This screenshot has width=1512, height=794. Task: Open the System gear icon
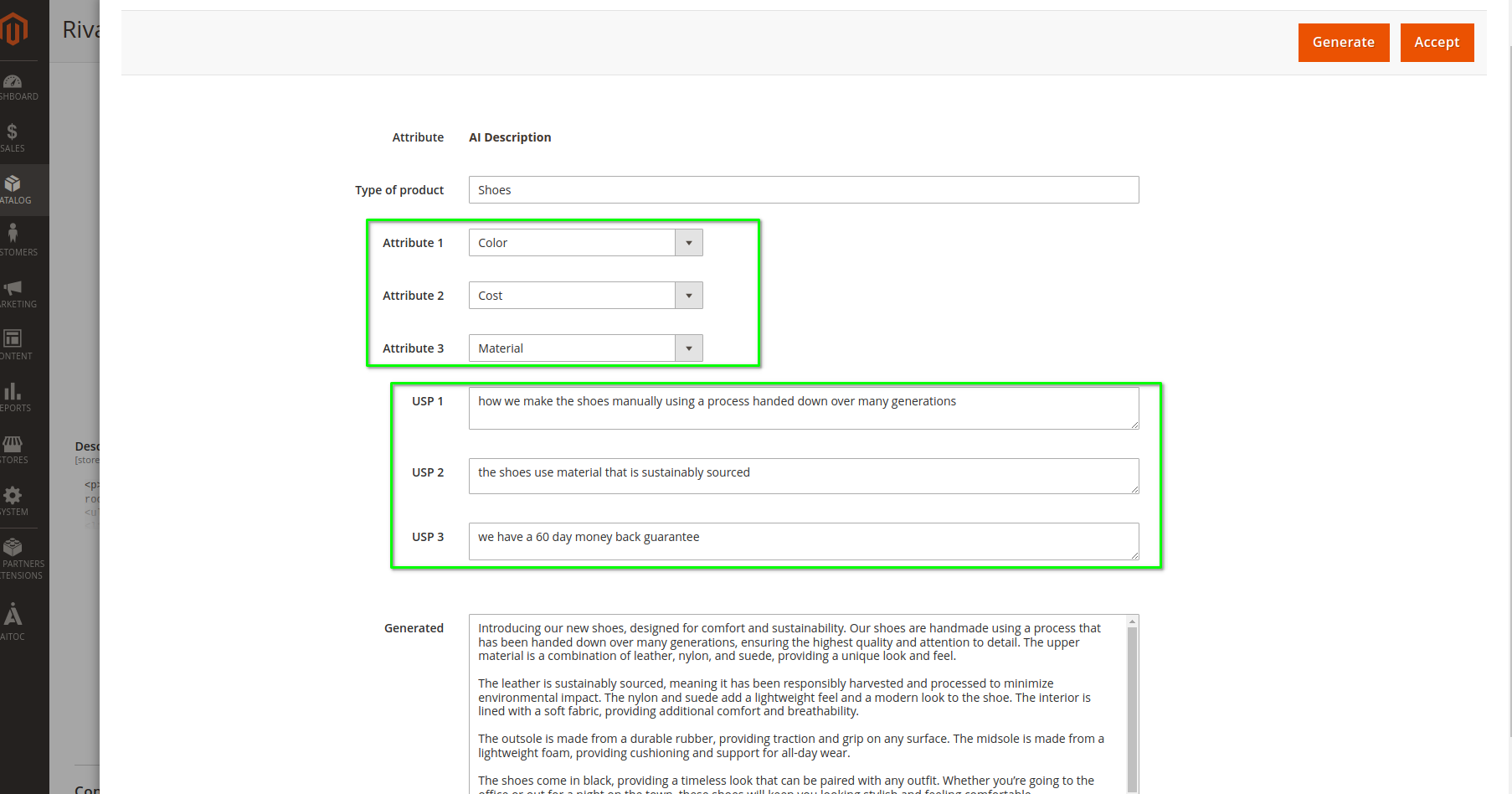[13, 495]
